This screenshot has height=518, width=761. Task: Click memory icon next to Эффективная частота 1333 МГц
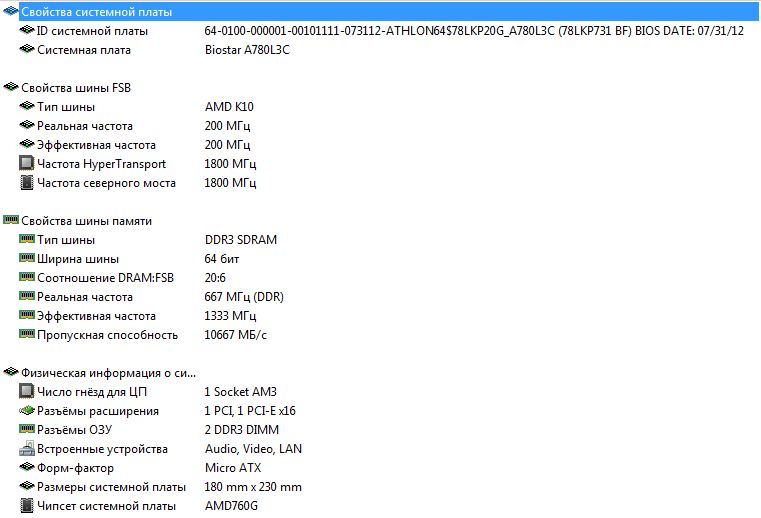tap(27, 315)
